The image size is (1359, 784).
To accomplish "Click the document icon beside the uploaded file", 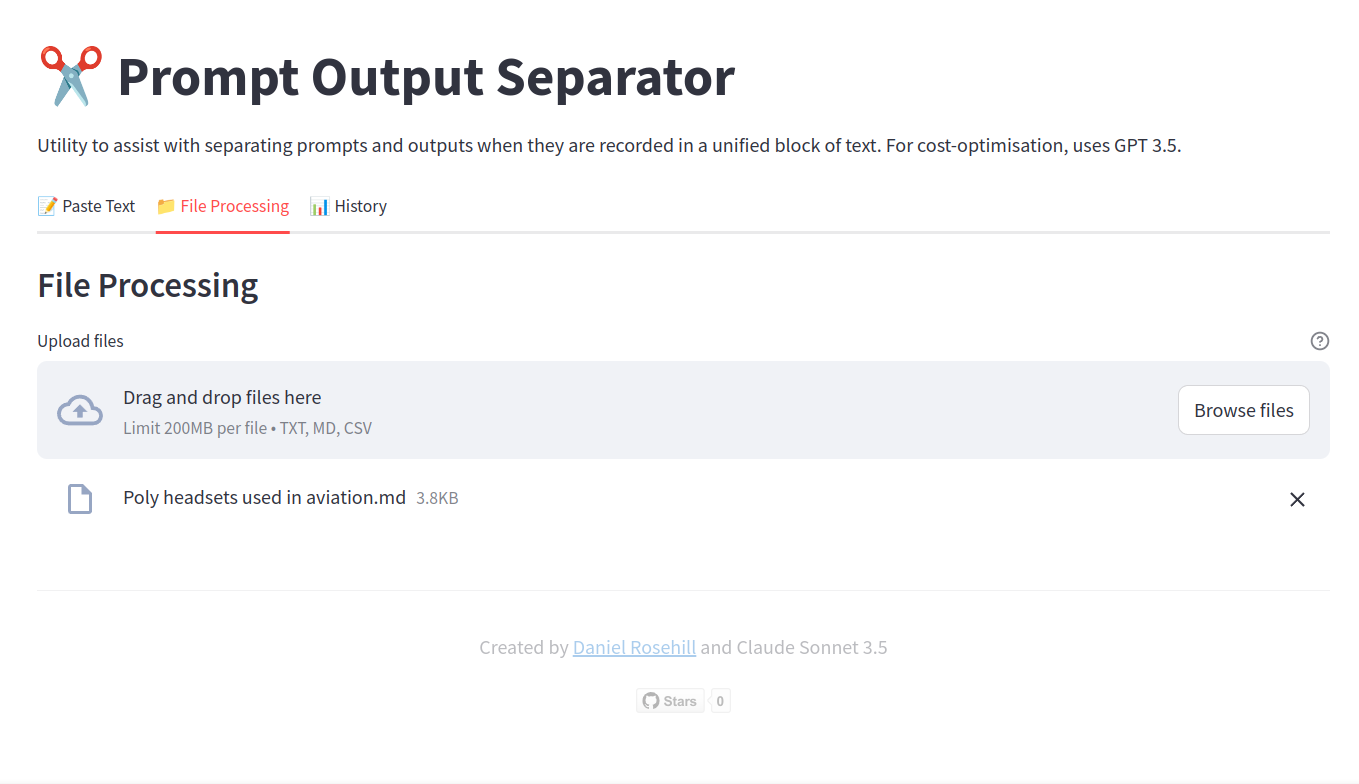I will (80, 498).
